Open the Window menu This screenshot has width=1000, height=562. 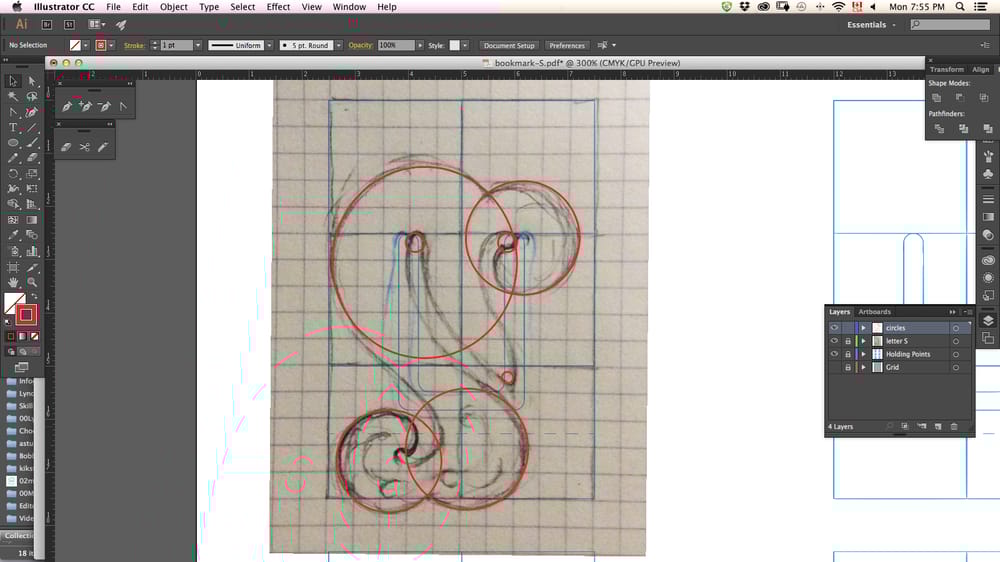click(349, 7)
